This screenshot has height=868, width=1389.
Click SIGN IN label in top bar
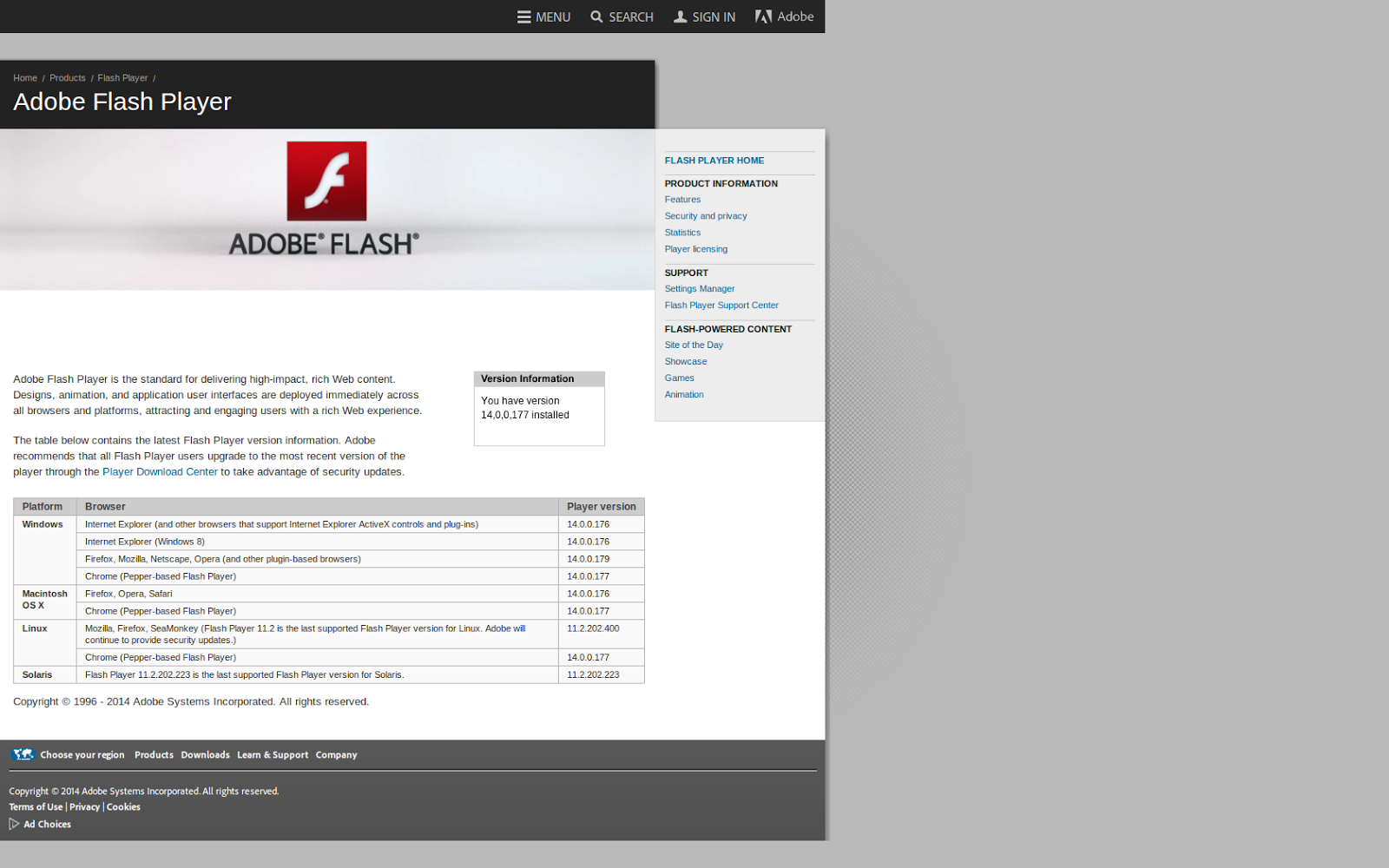[x=714, y=17]
